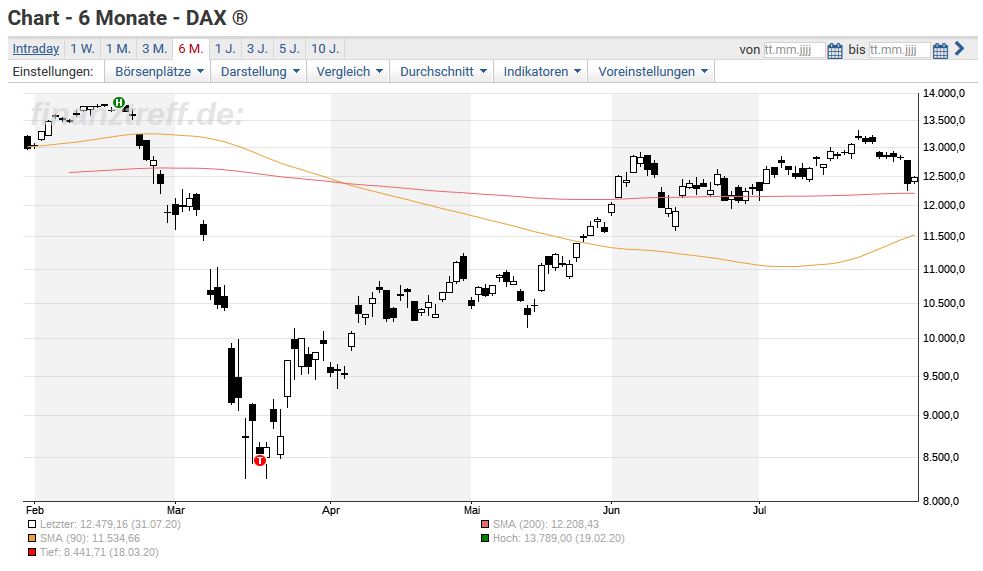Click the 9.000,0 y-axis value
Screen dimensions: 983x571
[940, 415]
